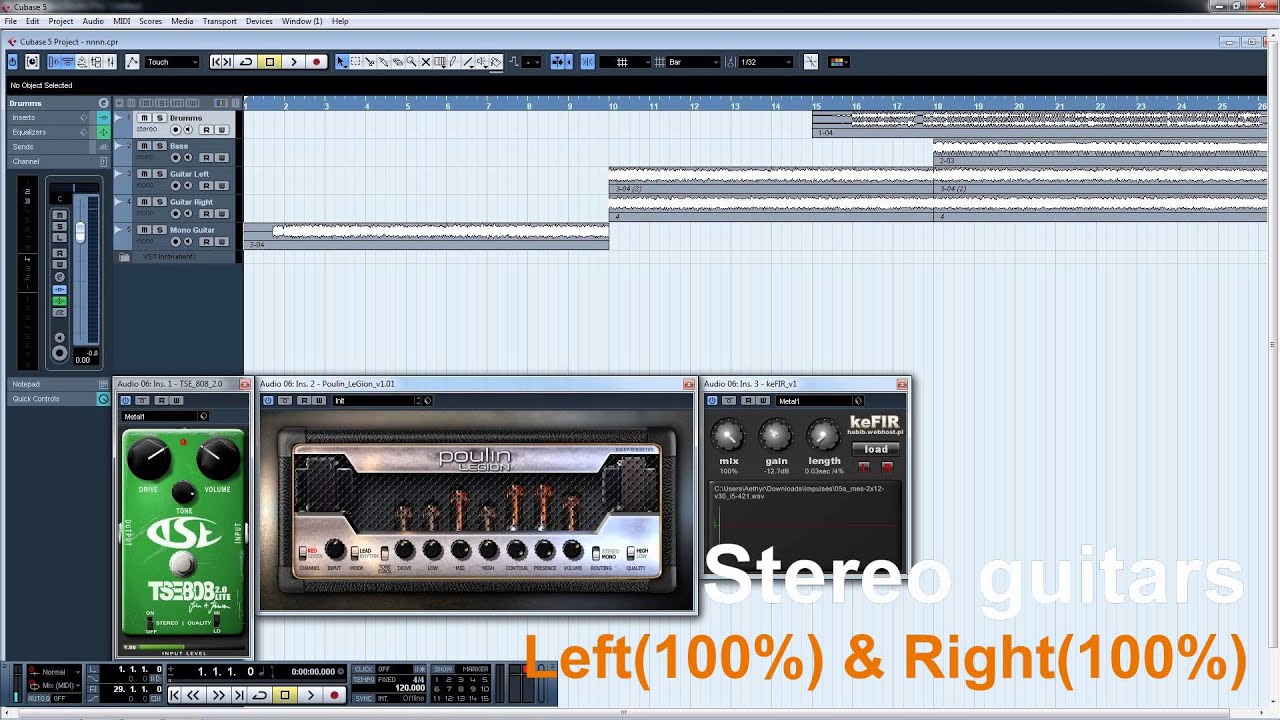Select the Erase tool
Viewport: 1280px width, 720px height.
coord(397,62)
